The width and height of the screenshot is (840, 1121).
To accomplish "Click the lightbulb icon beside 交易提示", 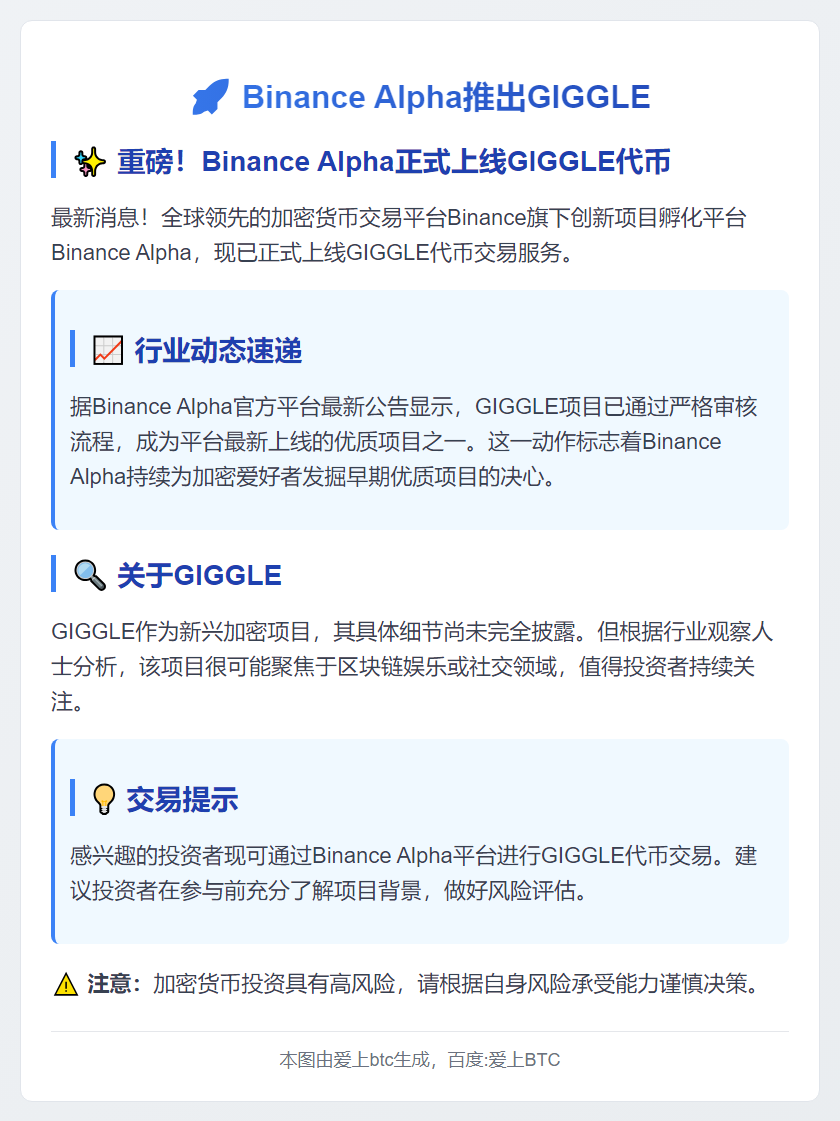I will [104, 799].
